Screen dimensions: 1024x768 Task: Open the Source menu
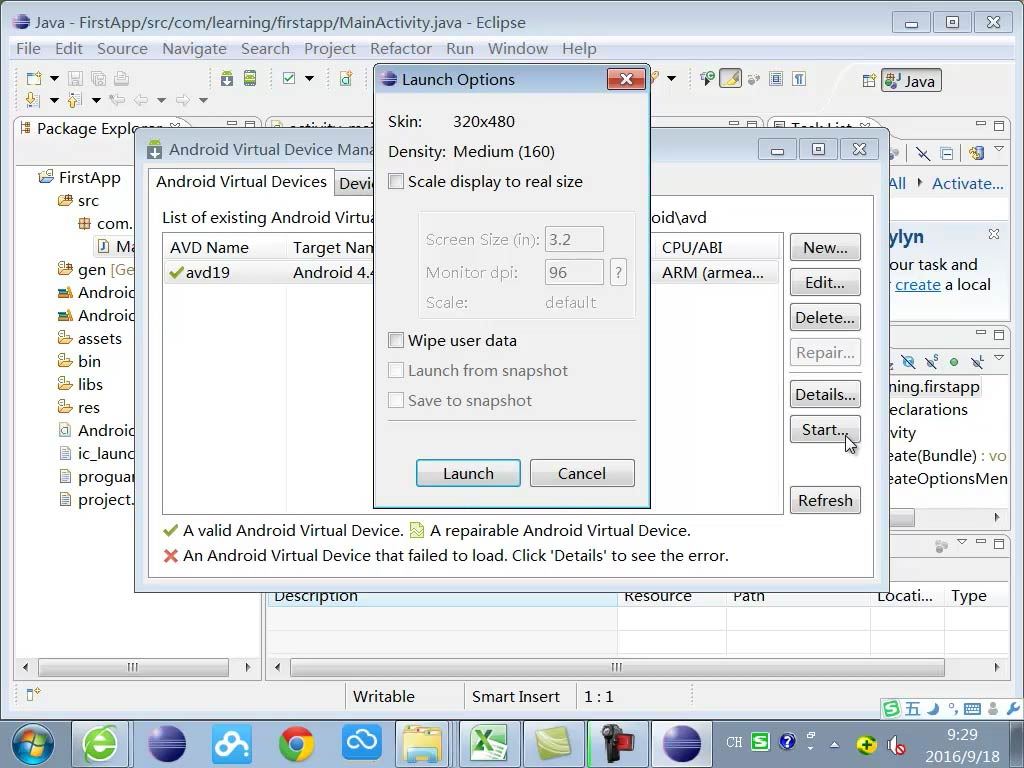122,49
